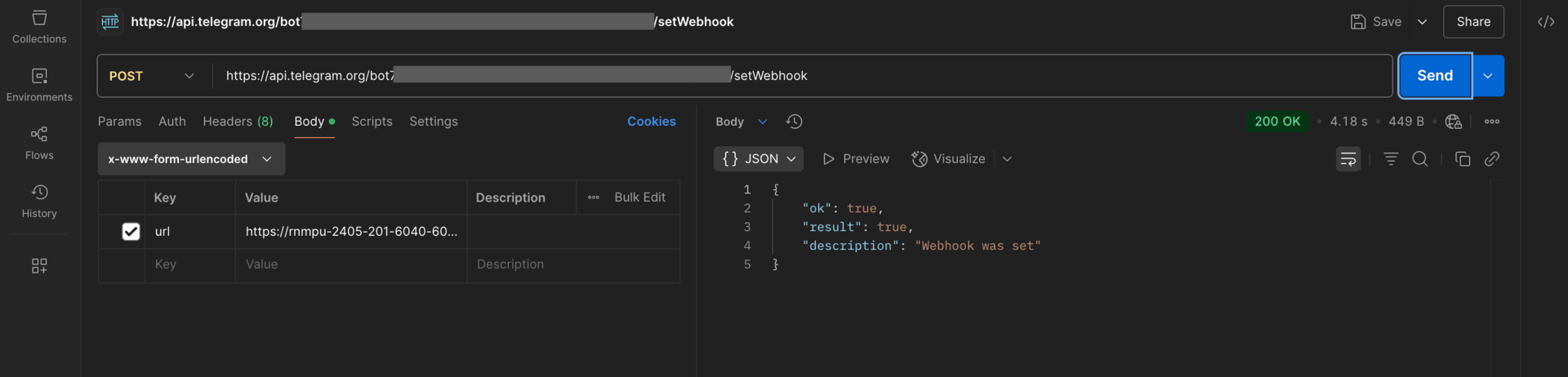The image size is (1568, 377).
Task: Open the Headers (8) tab
Action: [x=238, y=122]
